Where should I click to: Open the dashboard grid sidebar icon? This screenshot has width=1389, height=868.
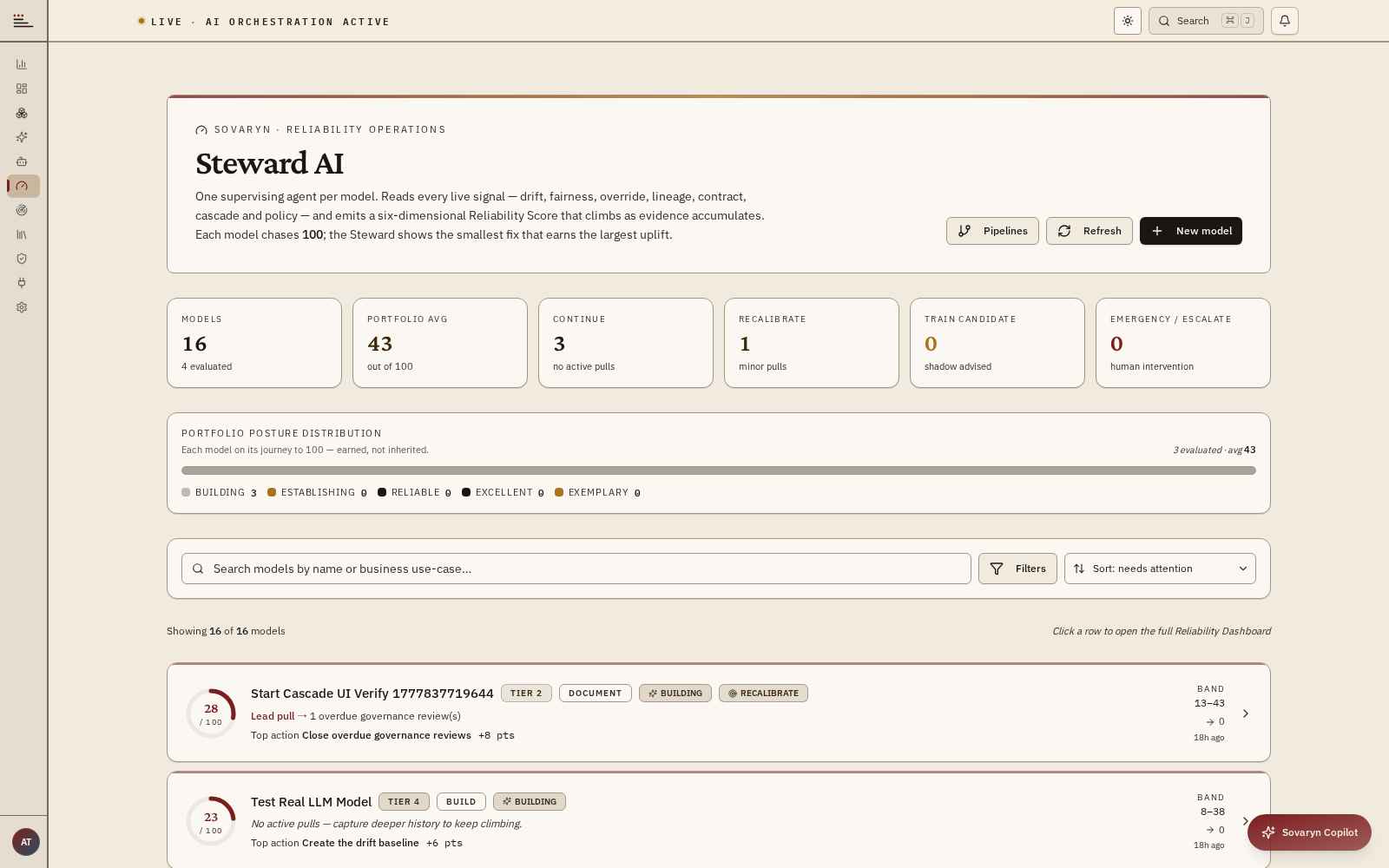point(22,89)
